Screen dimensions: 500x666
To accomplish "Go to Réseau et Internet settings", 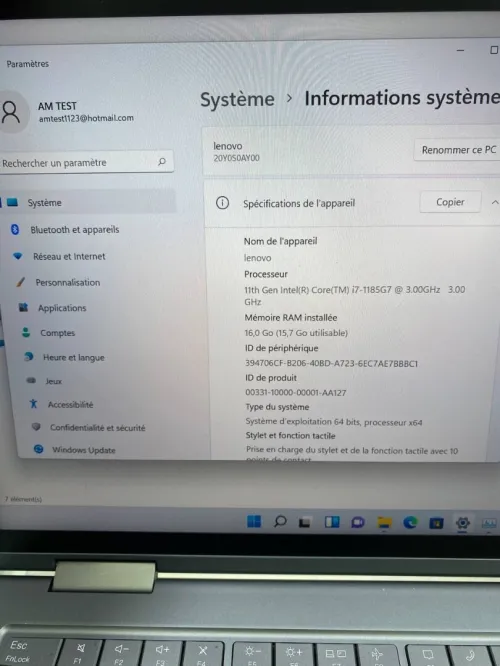I will click(69, 257).
